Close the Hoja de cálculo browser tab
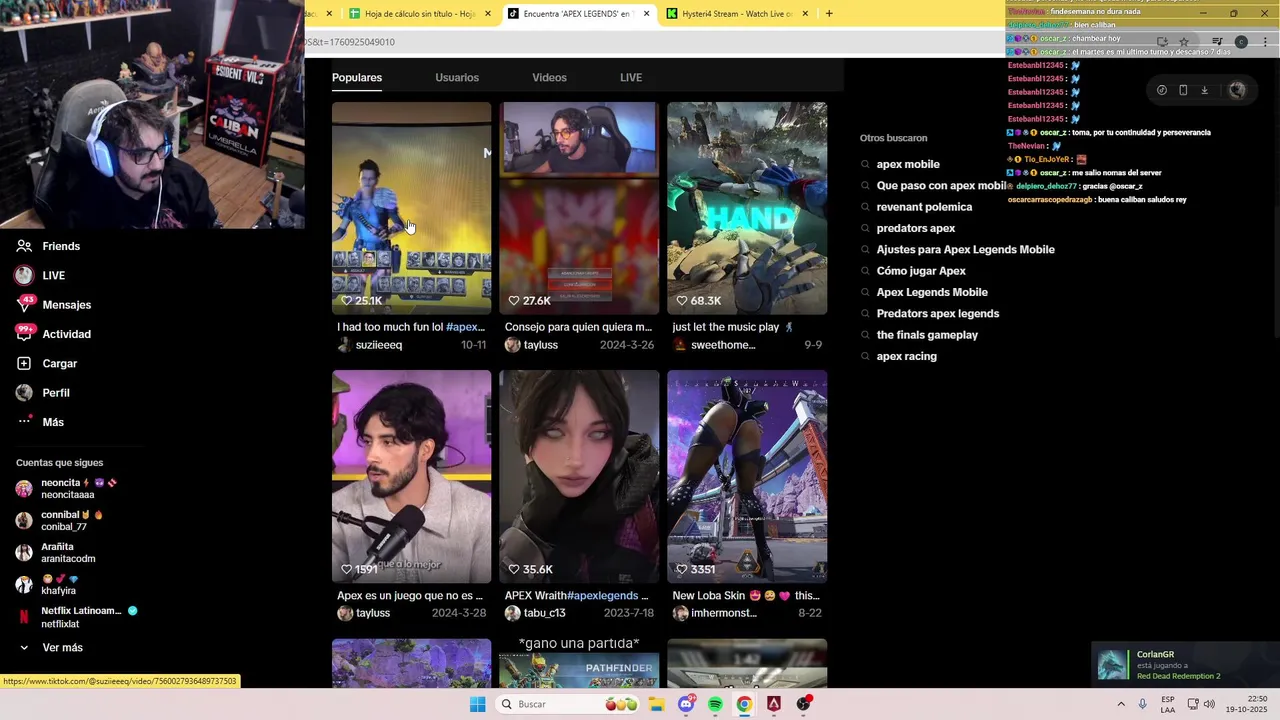This screenshot has height=720, width=1280. 488,14
